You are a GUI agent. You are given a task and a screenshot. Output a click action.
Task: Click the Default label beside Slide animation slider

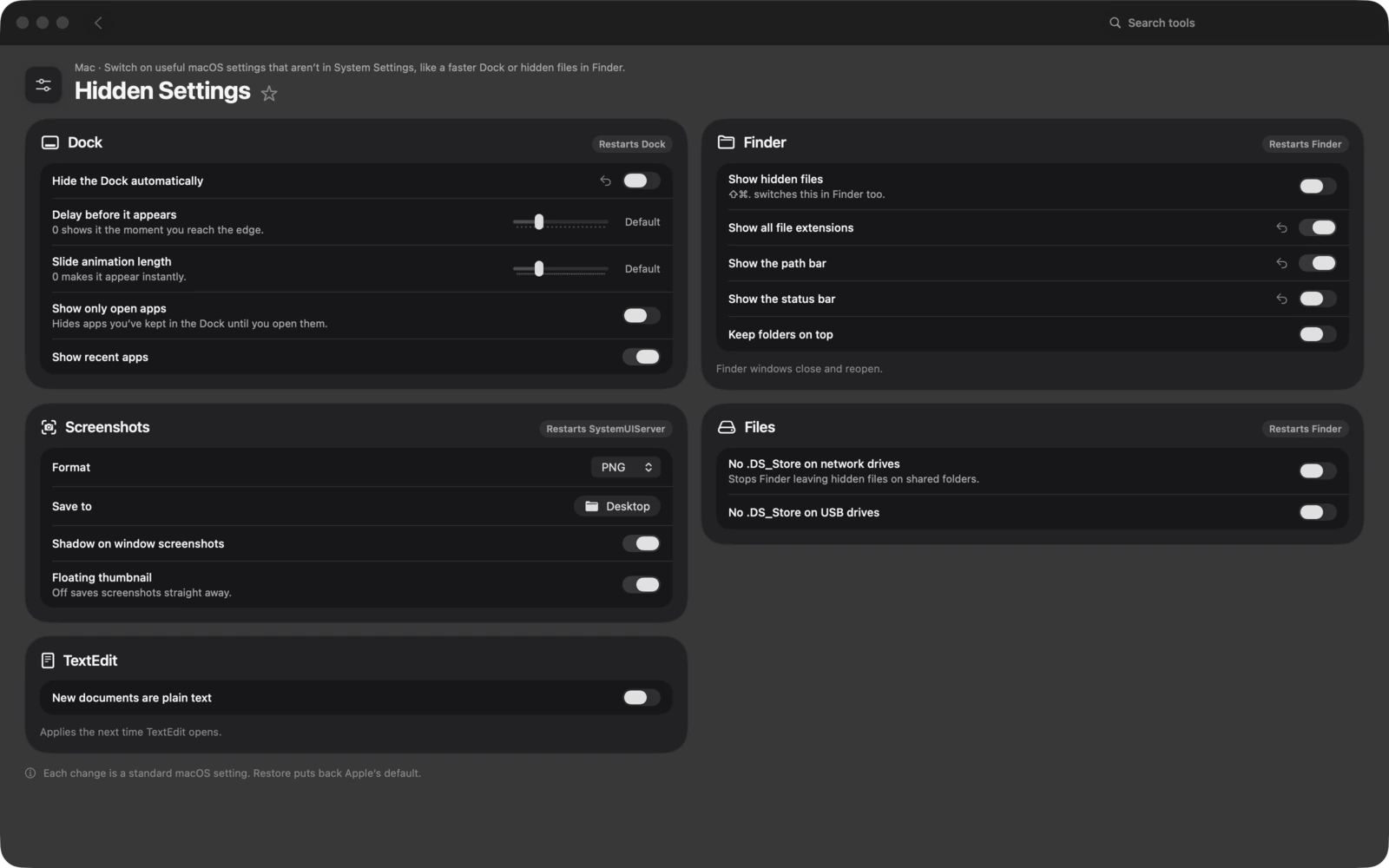pyautogui.click(x=642, y=269)
